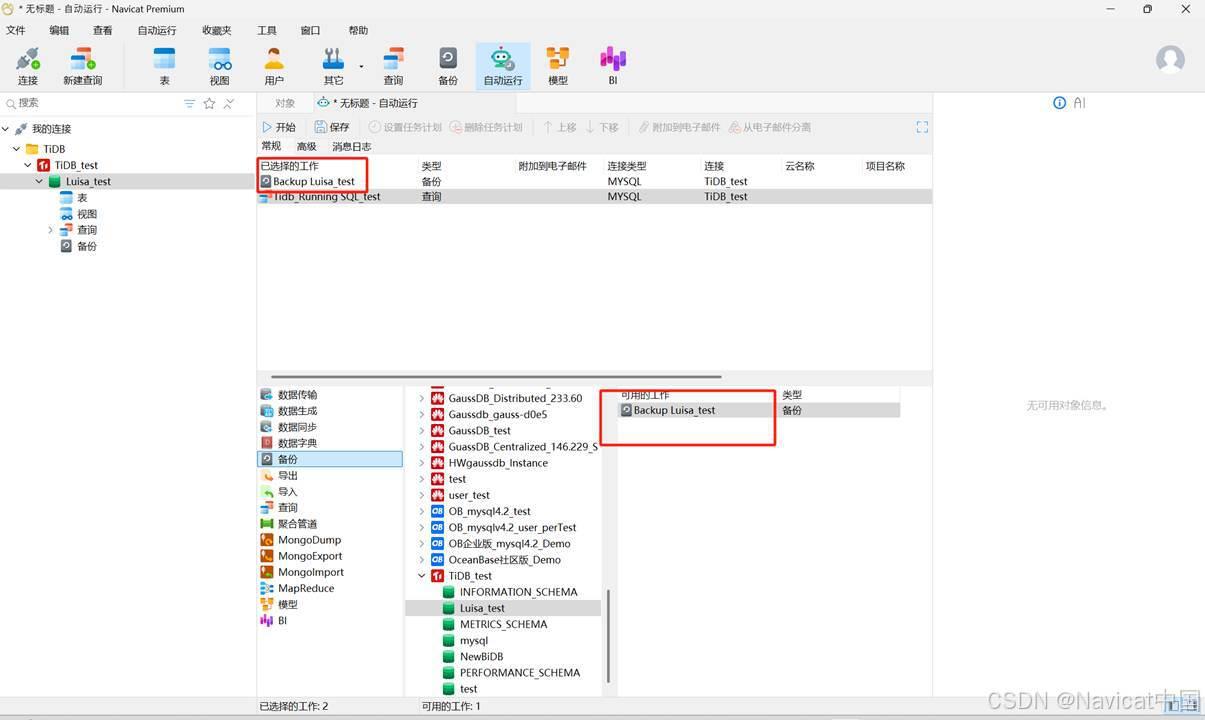The height and width of the screenshot is (720, 1205).
Task: Click the 自动运行 (Automation) toolbar icon
Action: [503, 66]
